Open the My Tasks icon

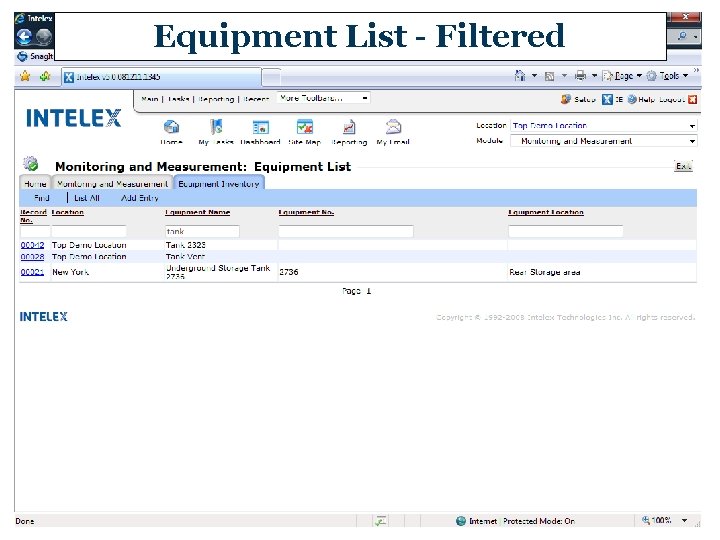coord(216,127)
